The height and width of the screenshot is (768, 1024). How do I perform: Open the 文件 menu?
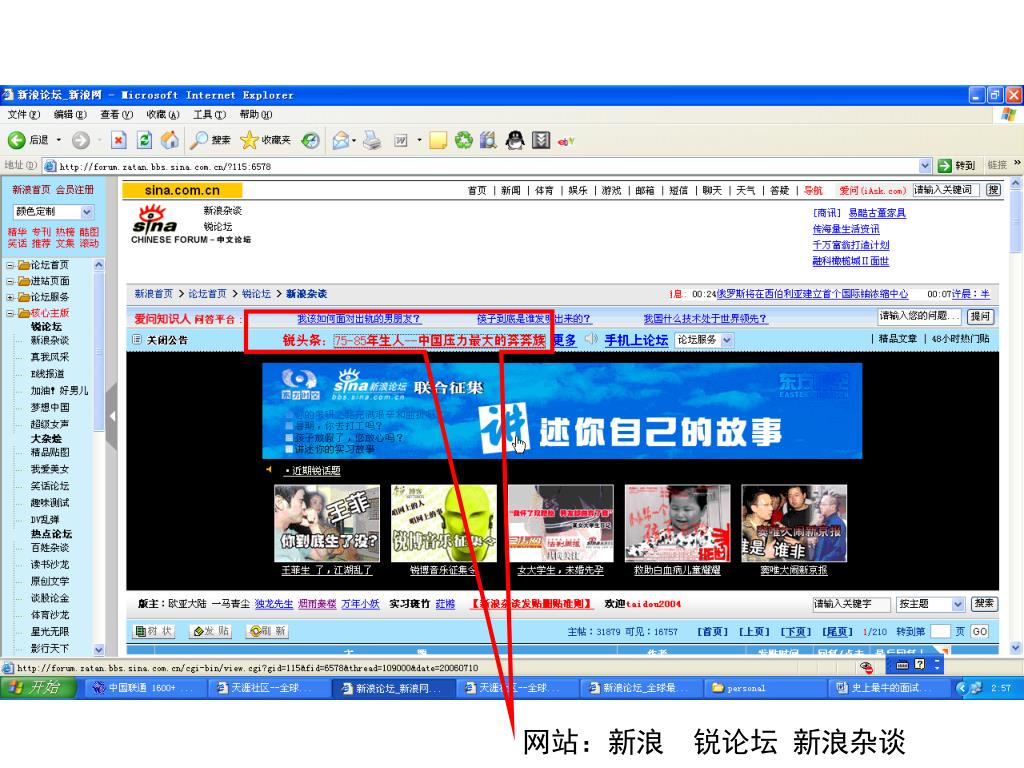[x=24, y=114]
